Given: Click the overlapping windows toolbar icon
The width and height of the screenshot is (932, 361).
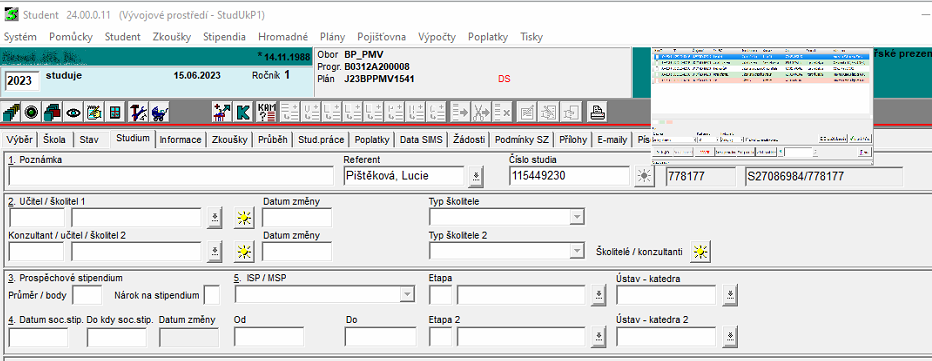Looking at the screenshot, I should coord(52,111).
